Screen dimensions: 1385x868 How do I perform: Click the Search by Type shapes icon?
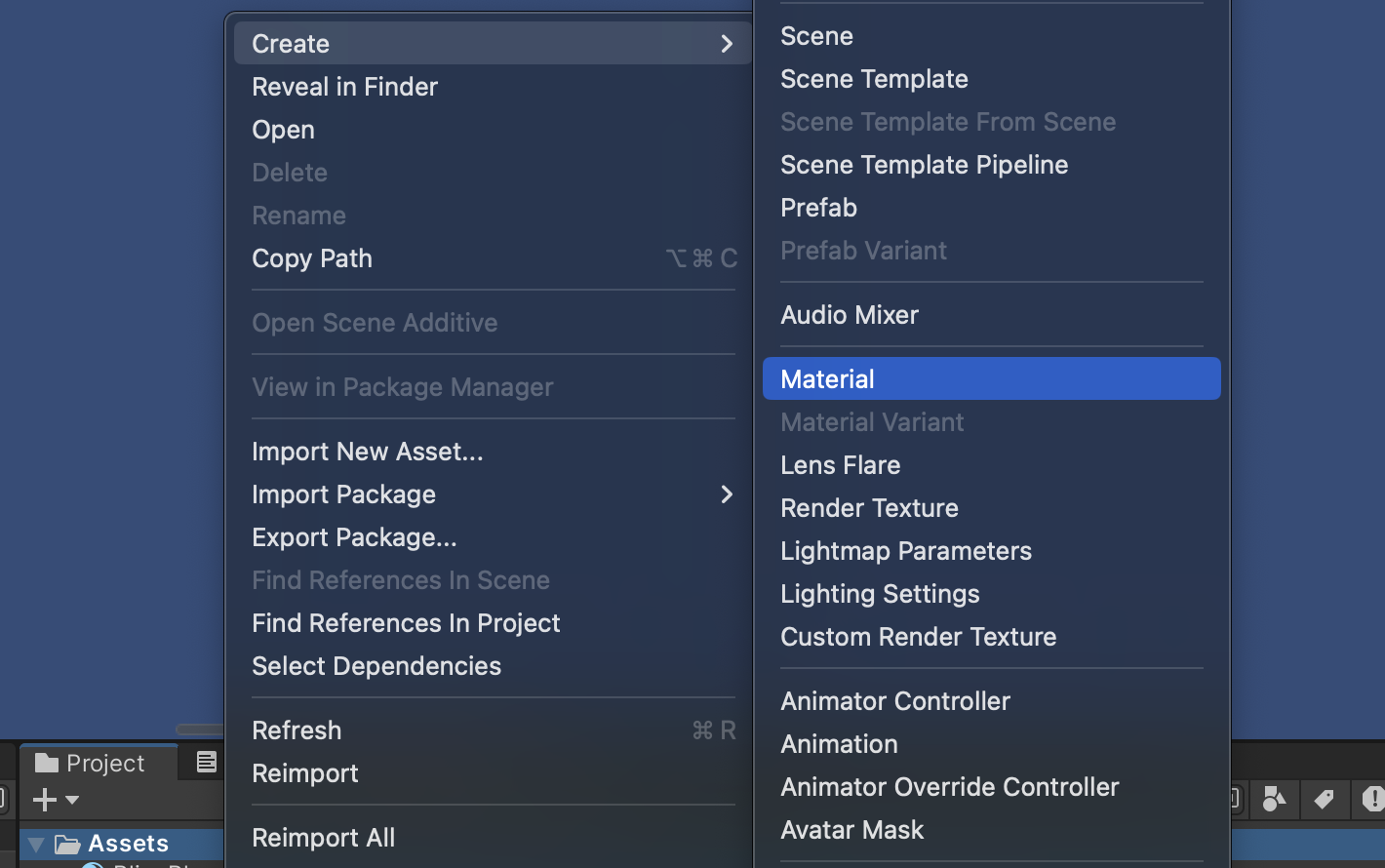1274,800
